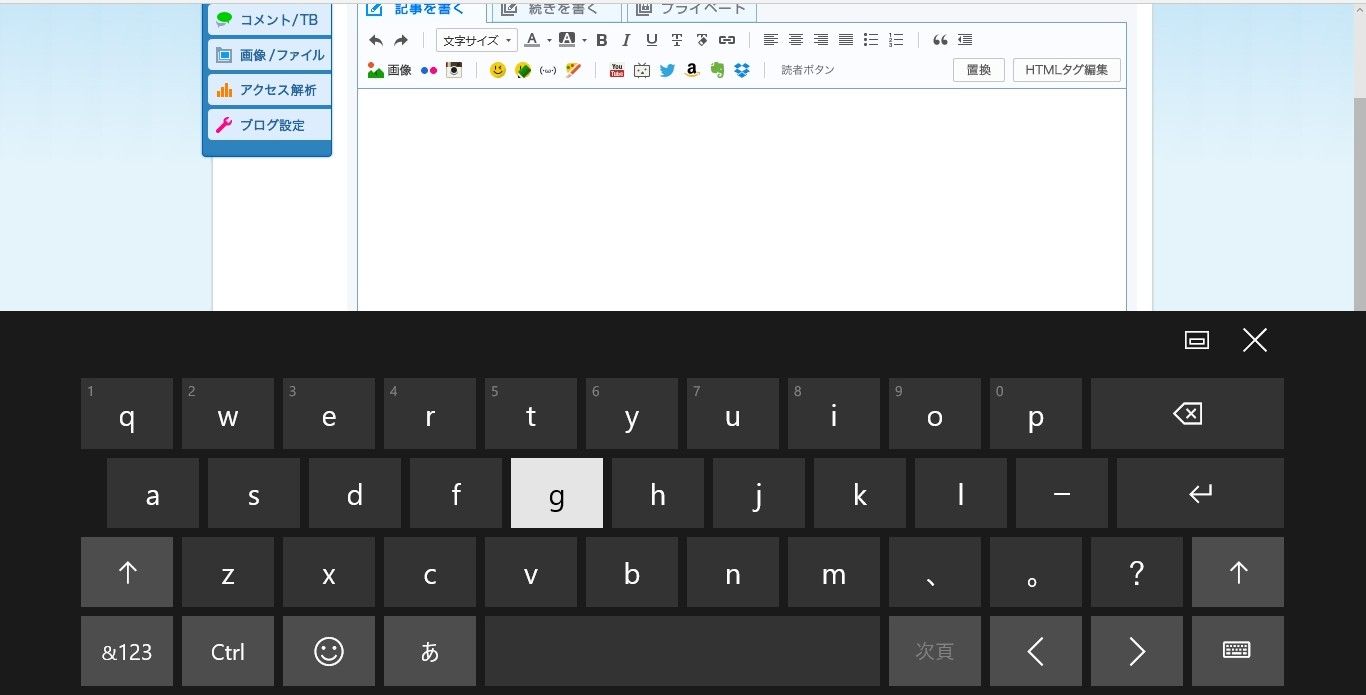The width and height of the screenshot is (1366, 695).
Task: Insert a Twitter tweet
Action: [x=667, y=70]
